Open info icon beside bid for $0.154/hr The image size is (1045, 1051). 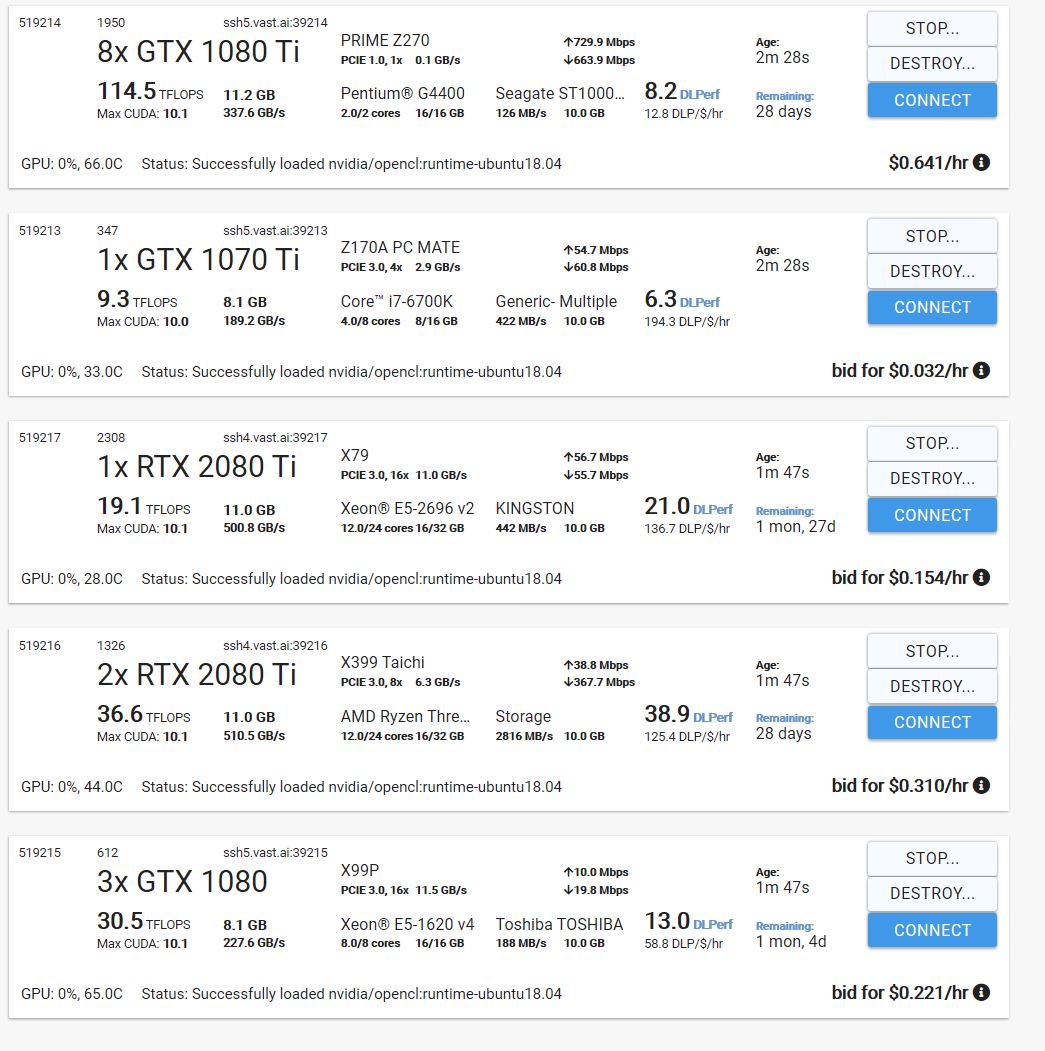[981, 577]
